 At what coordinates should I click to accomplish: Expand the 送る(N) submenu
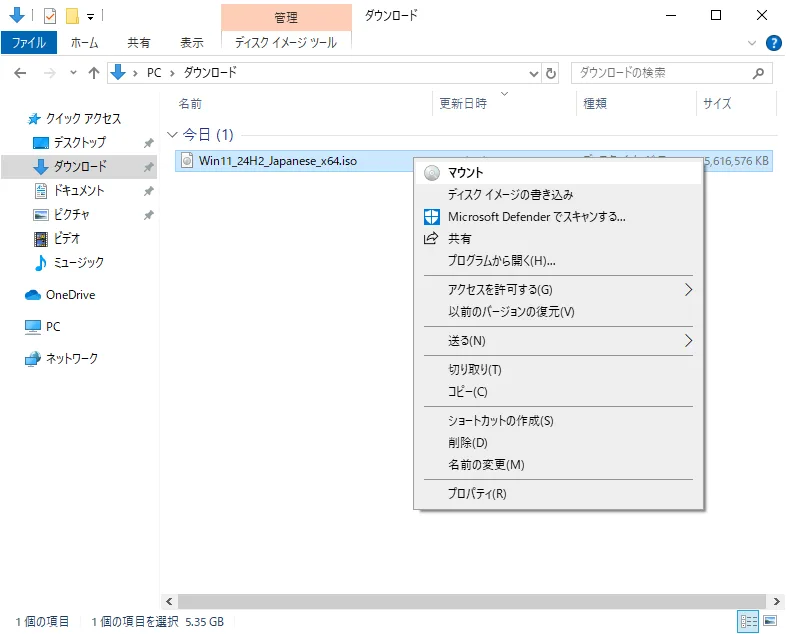(558, 341)
